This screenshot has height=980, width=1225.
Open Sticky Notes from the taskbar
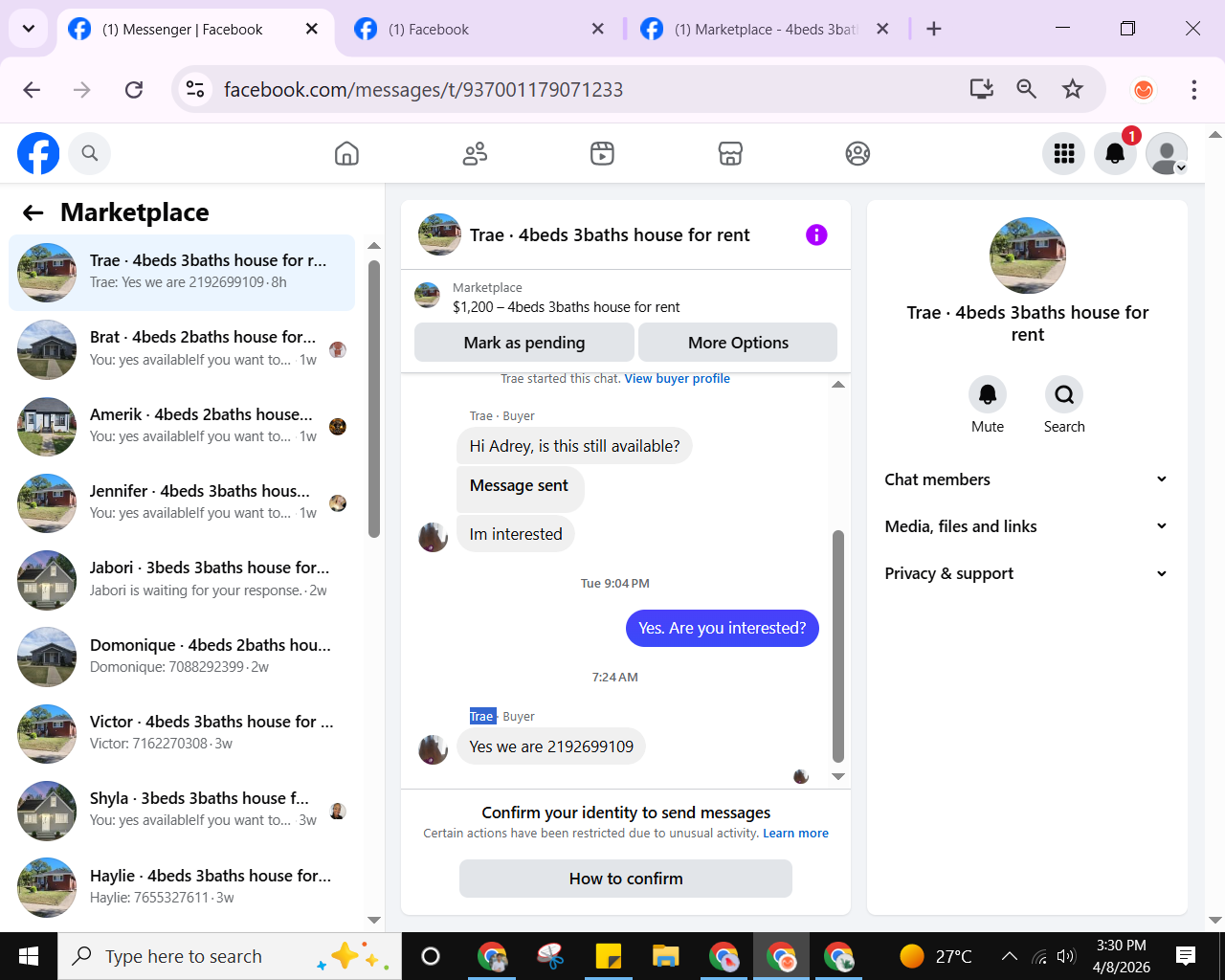tap(608, 956)
